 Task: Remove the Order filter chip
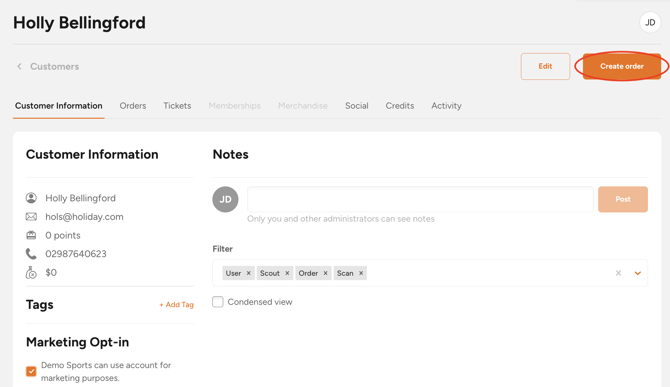click(x=325, y=273)
